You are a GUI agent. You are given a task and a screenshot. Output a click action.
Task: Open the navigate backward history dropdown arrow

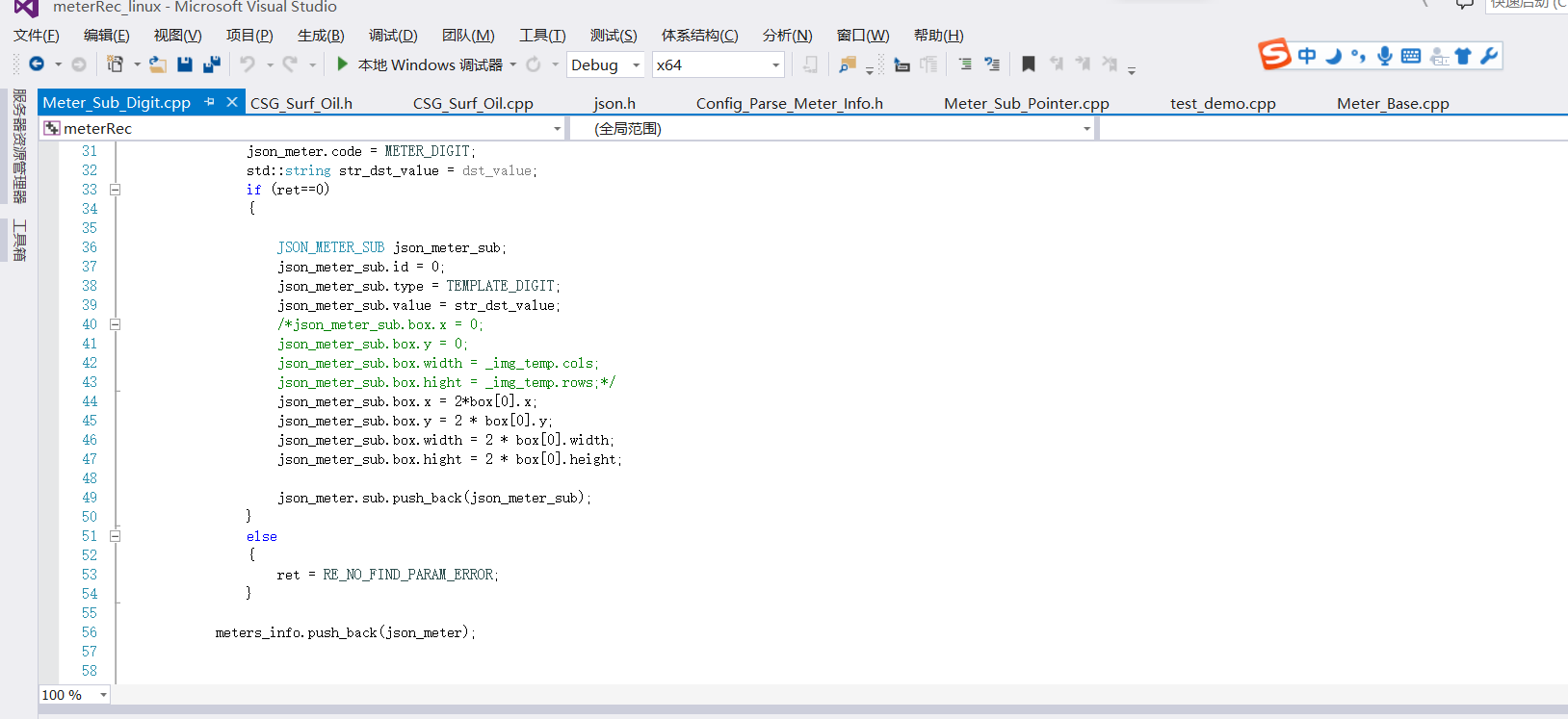point(59,64)
